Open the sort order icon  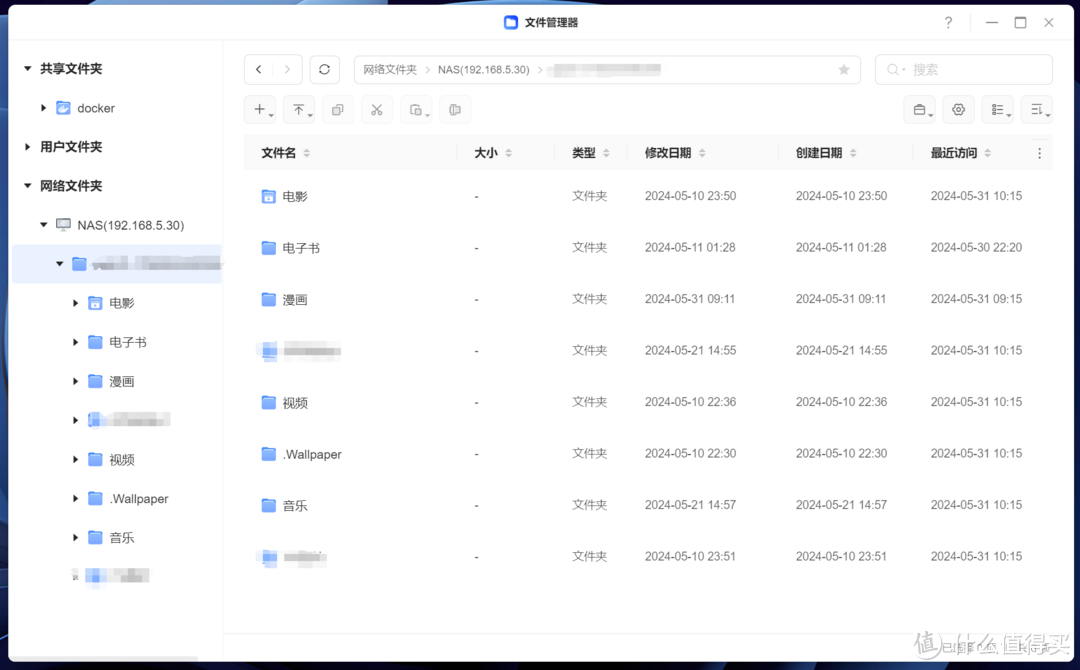point(1036,109)
